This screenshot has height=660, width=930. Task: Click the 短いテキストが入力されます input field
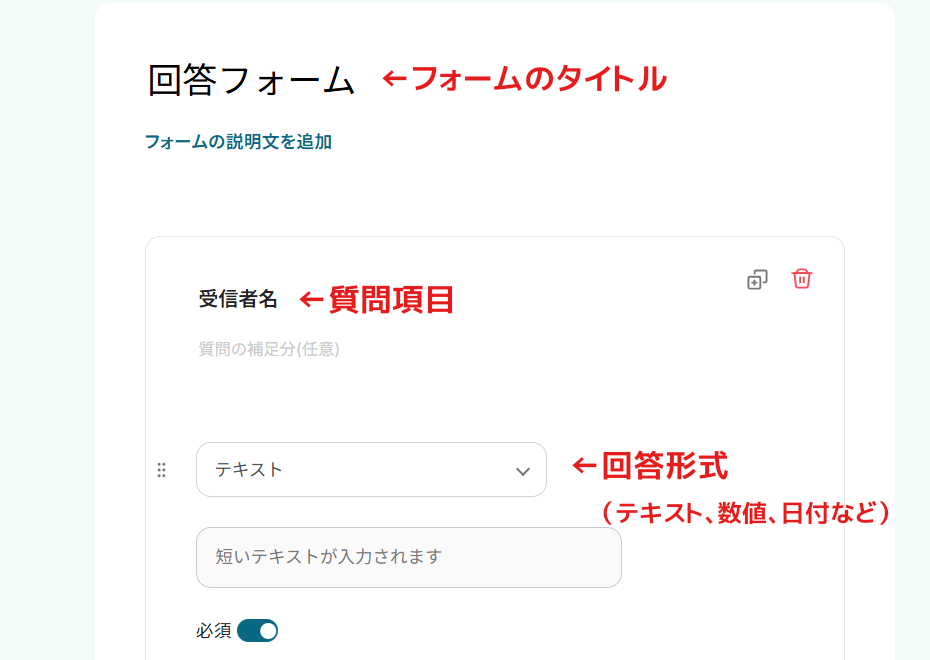(408, 557)
